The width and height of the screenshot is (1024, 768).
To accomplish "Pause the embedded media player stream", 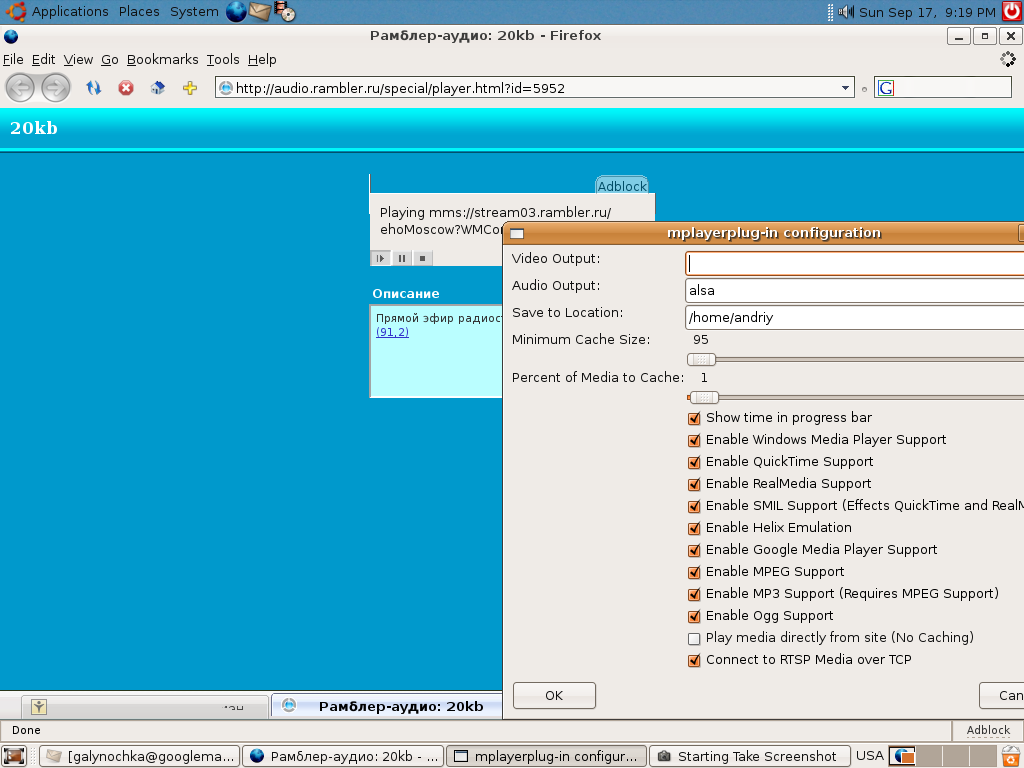I will tap(402, 258).
